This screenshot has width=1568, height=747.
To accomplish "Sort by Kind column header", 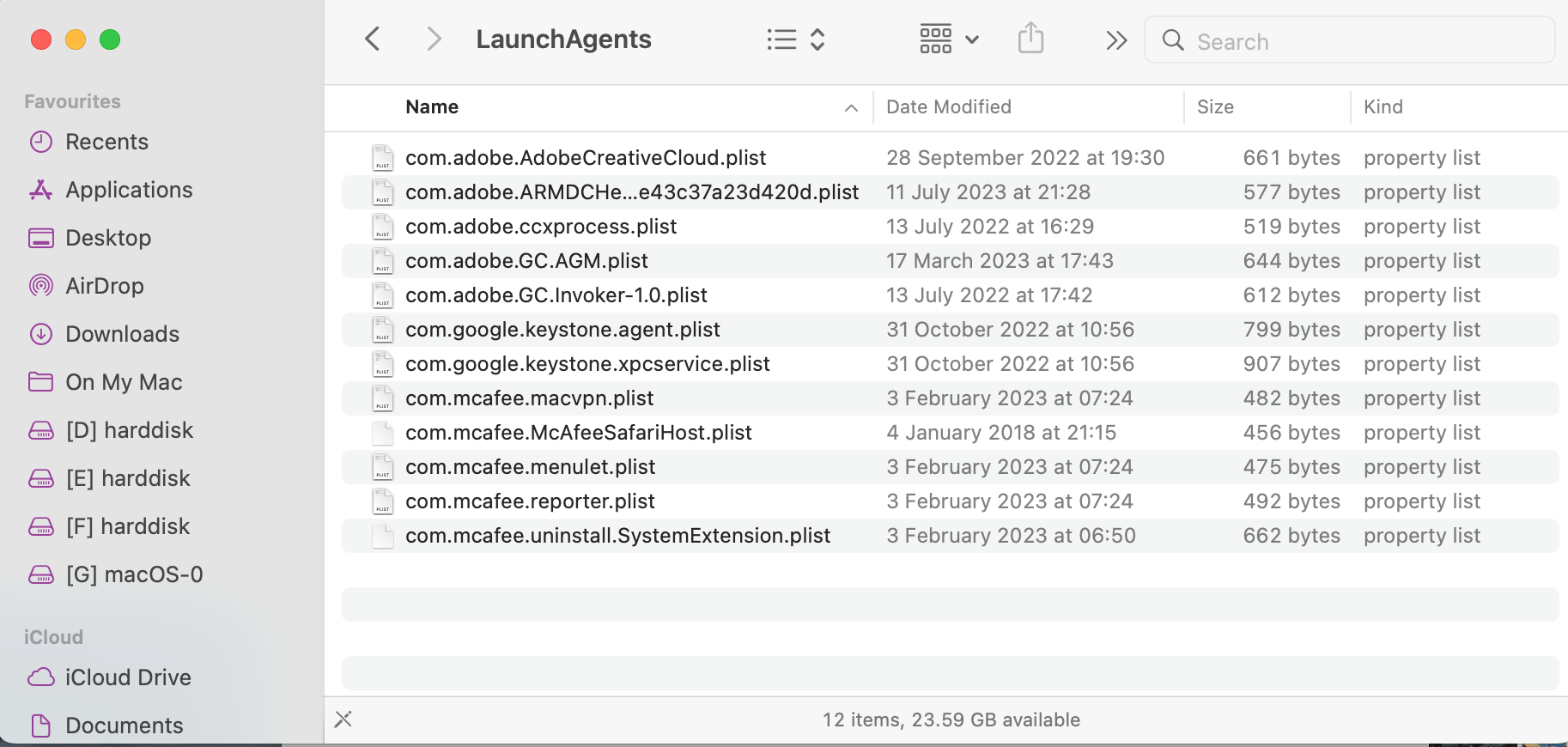I will click(1383, 106).
